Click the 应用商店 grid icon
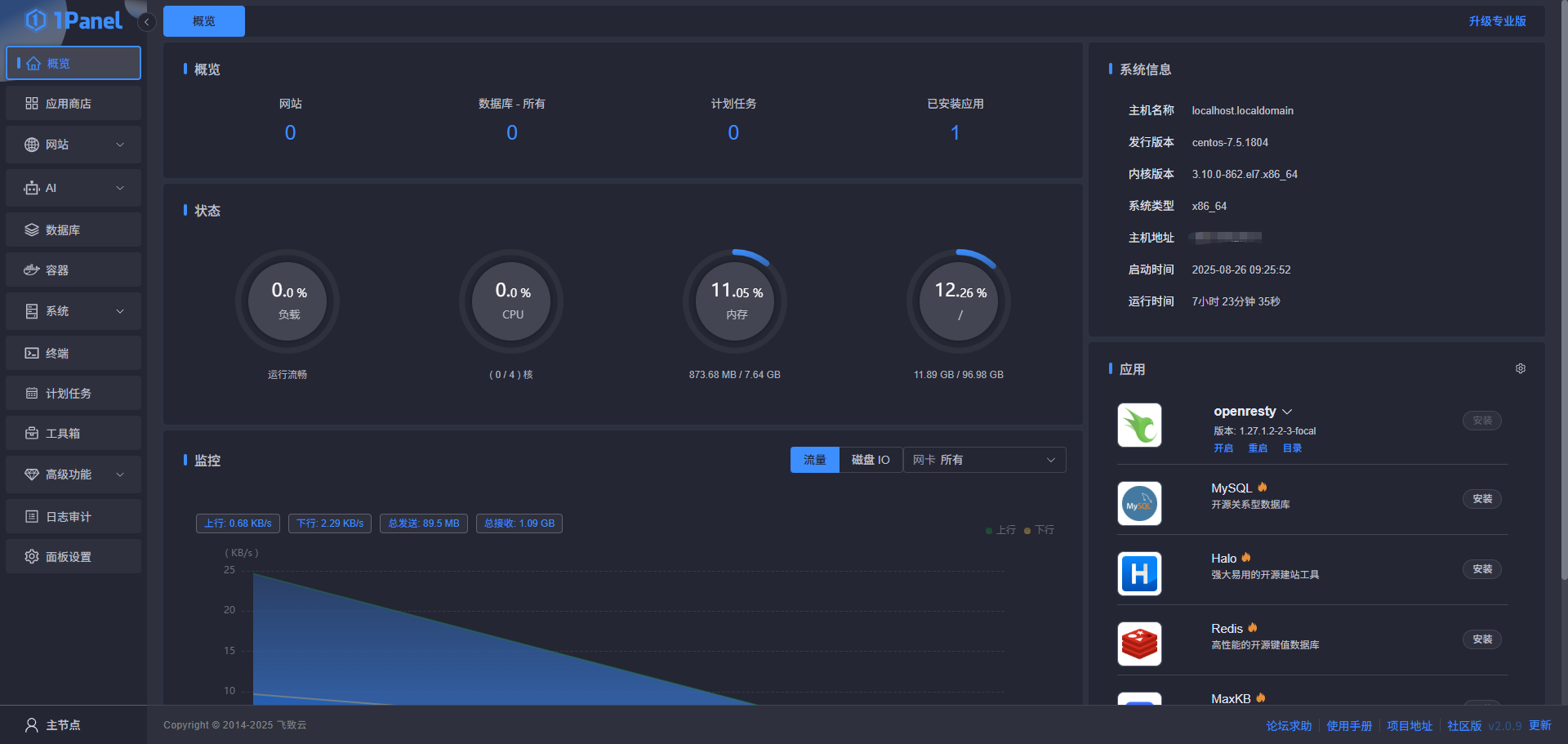1568x744 pixels. tap(32, 104)
